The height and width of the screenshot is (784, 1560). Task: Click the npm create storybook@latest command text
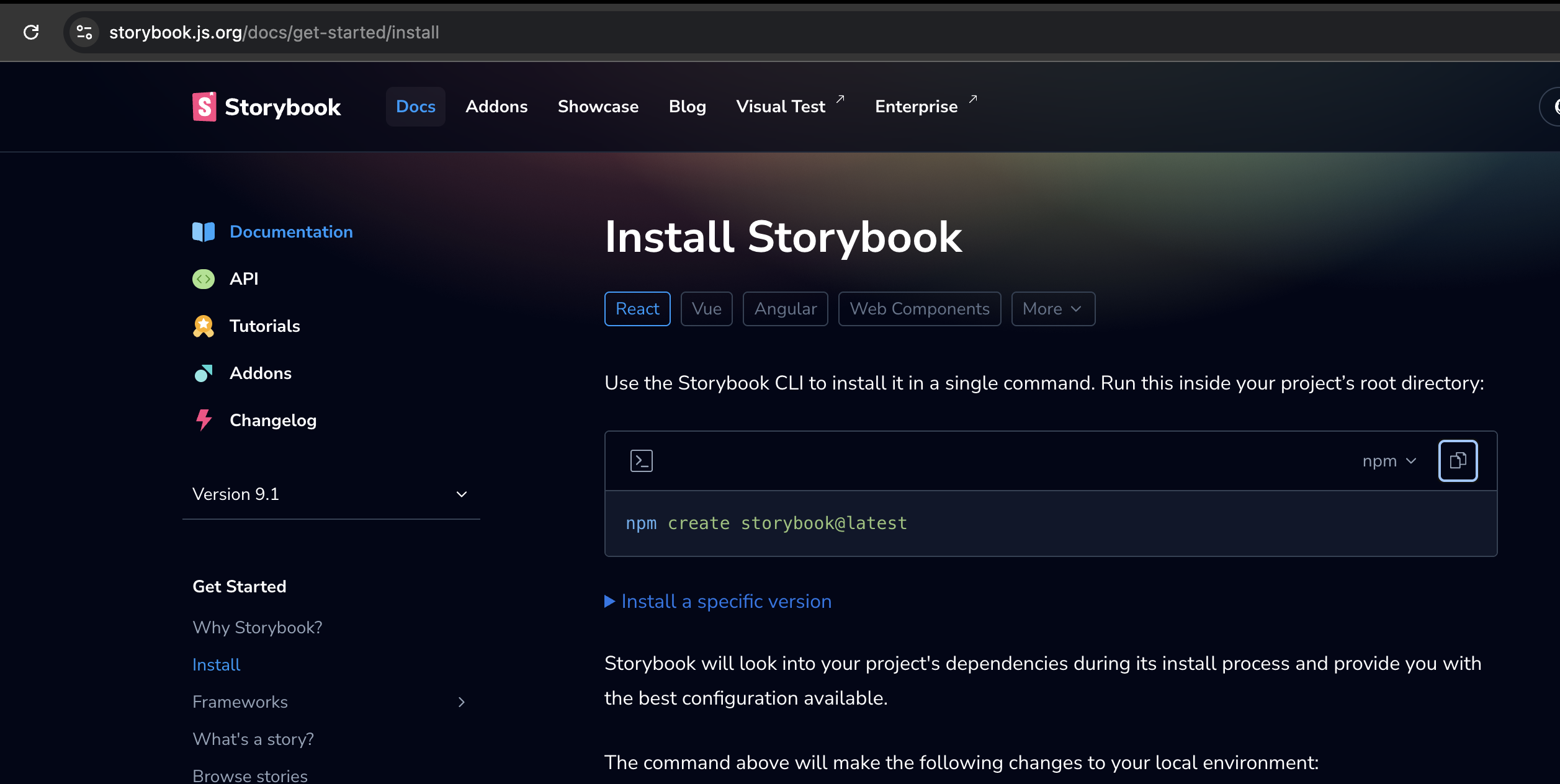[x=766, y=523]
